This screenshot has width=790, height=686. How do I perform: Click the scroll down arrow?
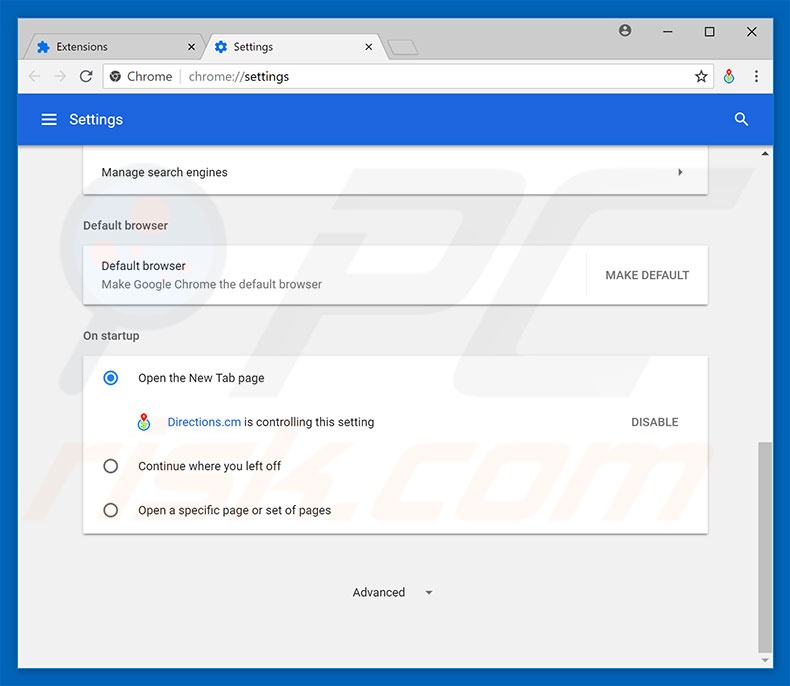pos(765,660)
